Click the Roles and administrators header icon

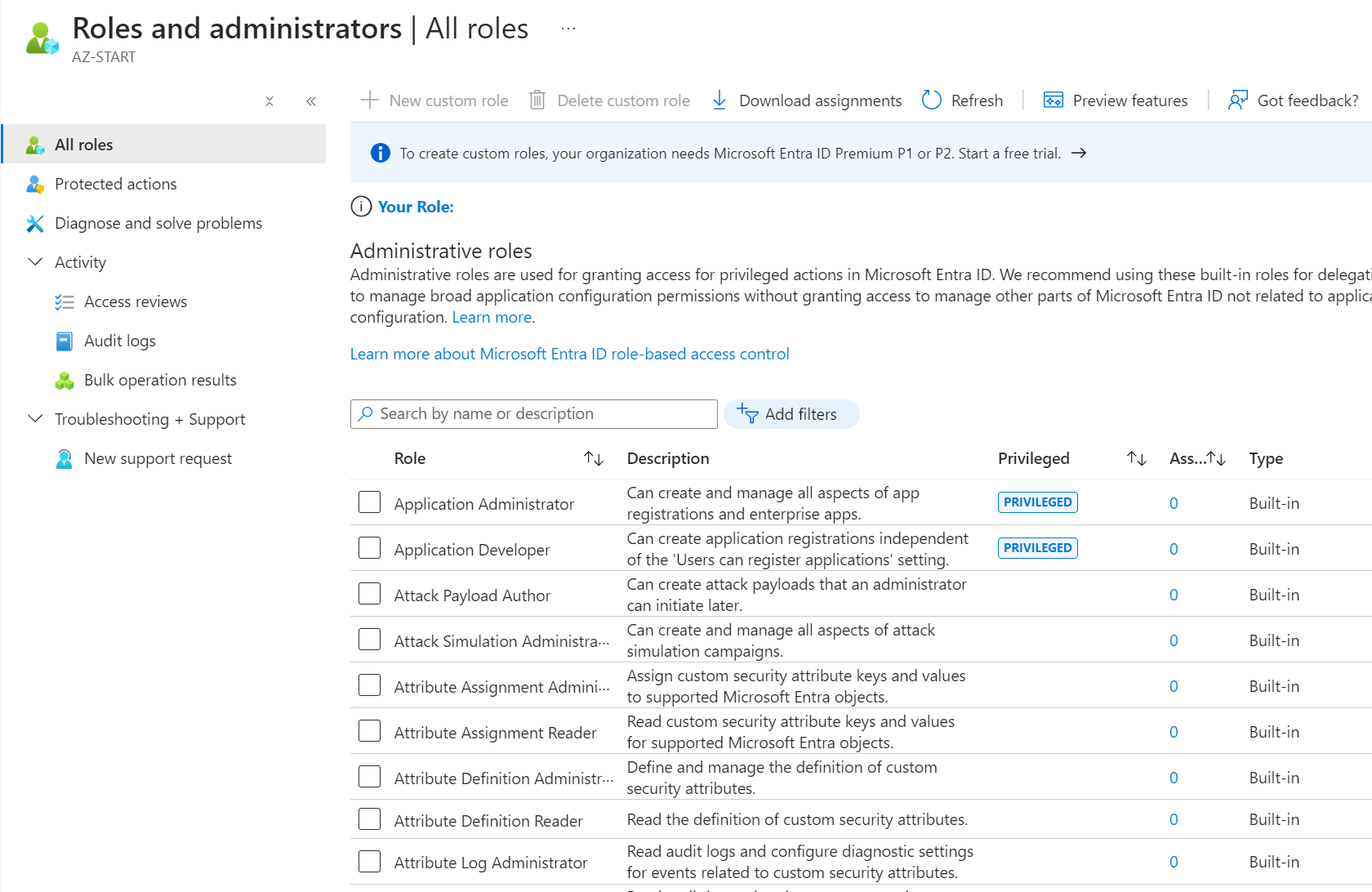[x=42, y=38]
